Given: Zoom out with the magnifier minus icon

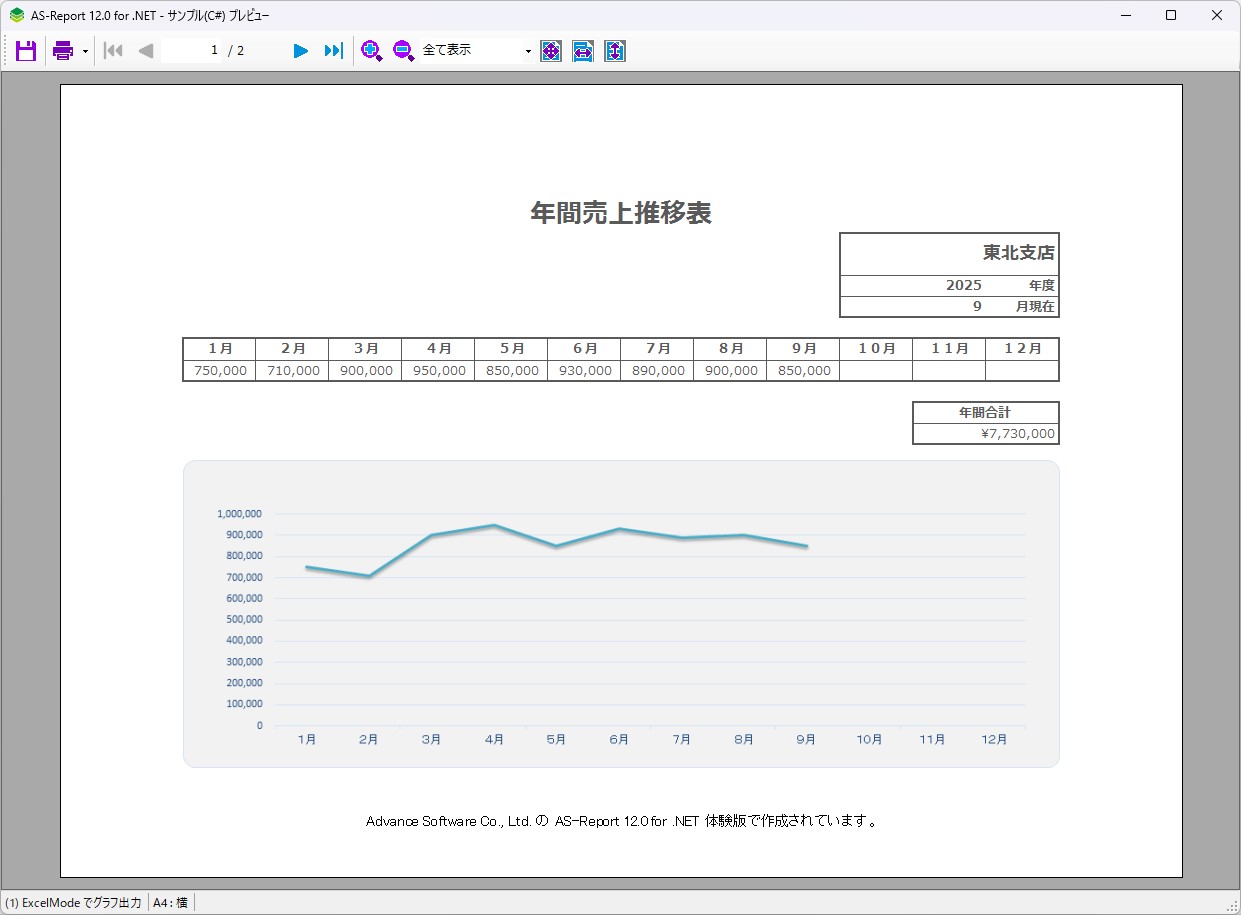Looking at the screenshot, I should pyautogui.click(x=403, y=51).
